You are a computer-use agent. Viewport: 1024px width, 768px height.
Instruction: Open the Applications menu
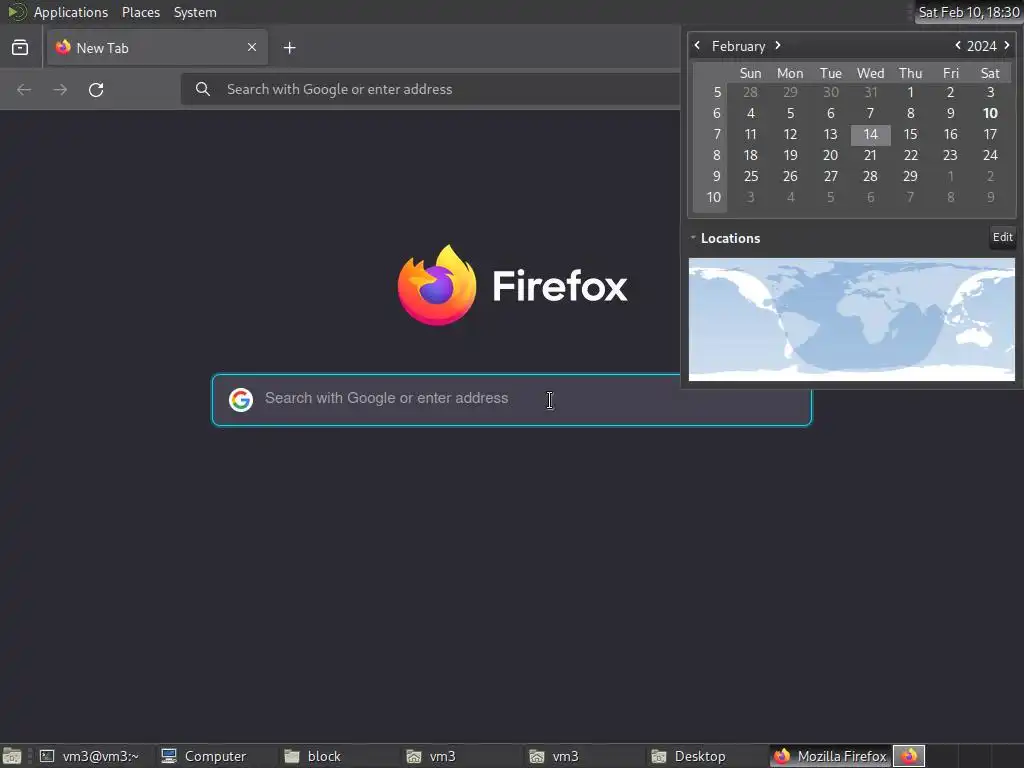tap(71, 12)
